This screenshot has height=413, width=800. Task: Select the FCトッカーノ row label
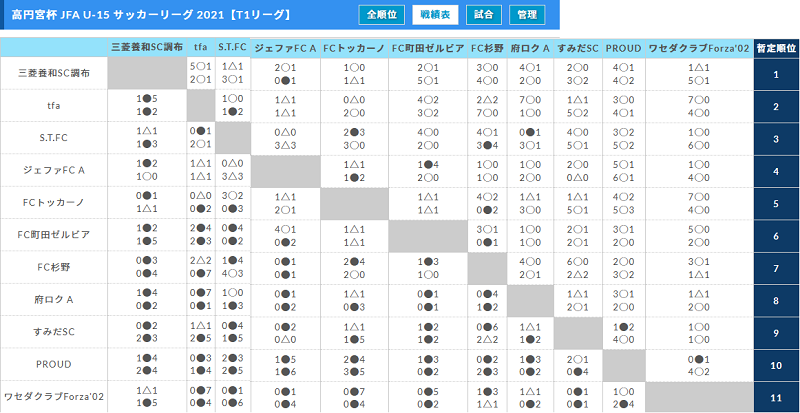(x=54, y=203)
